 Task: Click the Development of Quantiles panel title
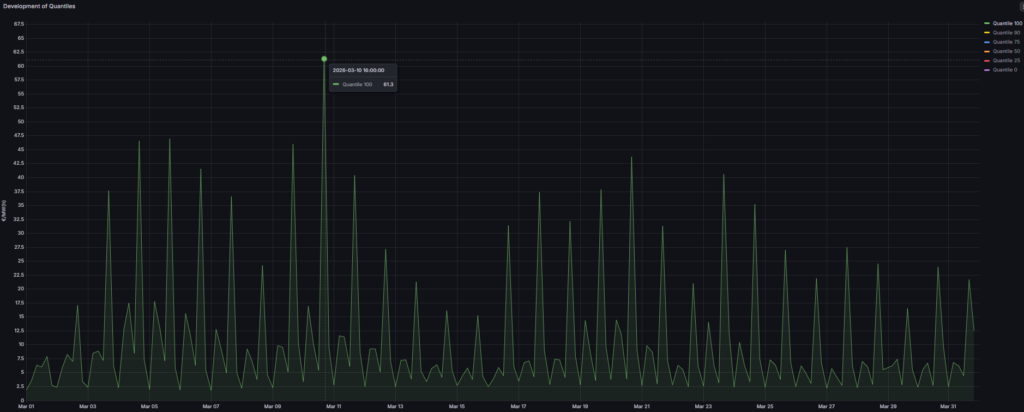(38, 6)
